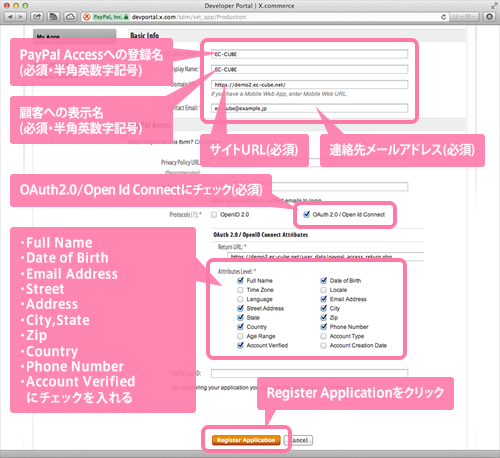Screen dimensions: 500x458
Task: Toggle the Account Verified checkbox
Action: point(240,345)
